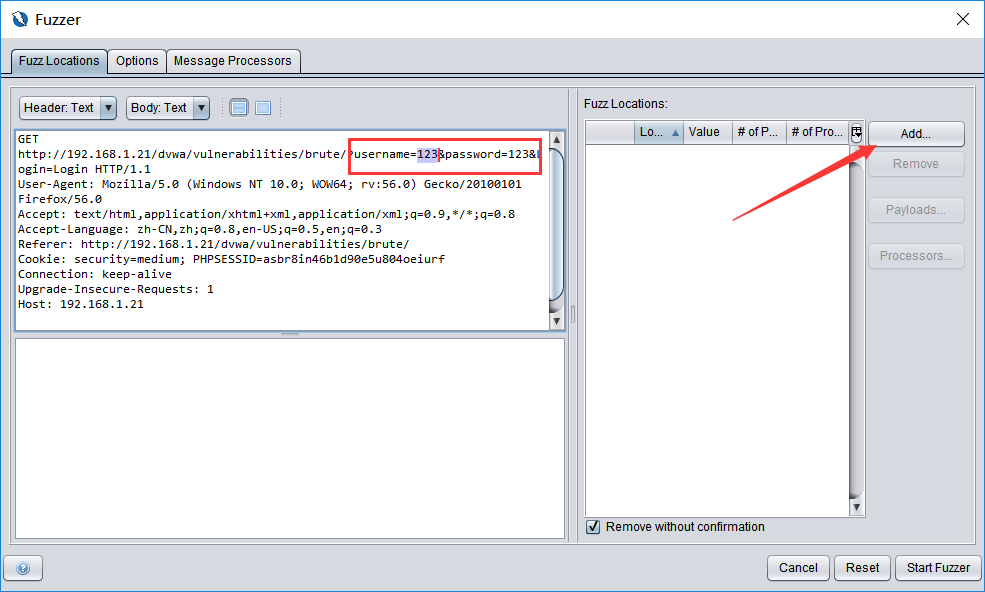Image resolution: width=985 pixels, height=592 pixels.
Task: Switch to the Options tab
Action: point(137,61)
